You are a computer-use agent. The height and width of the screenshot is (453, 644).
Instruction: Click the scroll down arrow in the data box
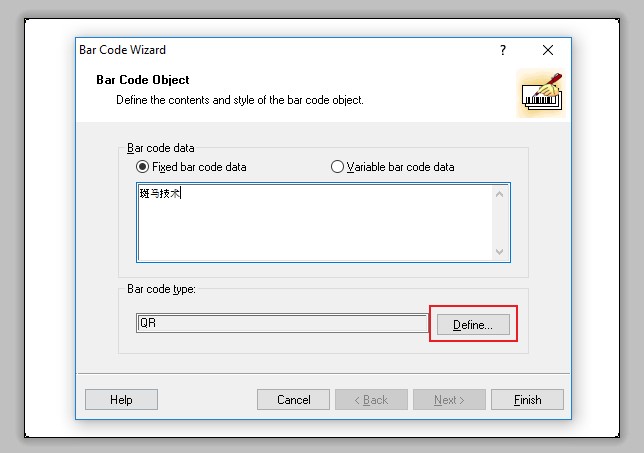coord(499,251)
